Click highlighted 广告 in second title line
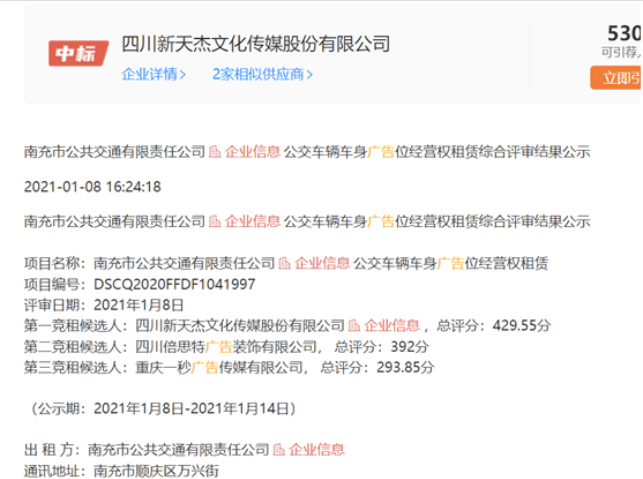This screenshot has width=643, height=479. [x=381, y=221]
